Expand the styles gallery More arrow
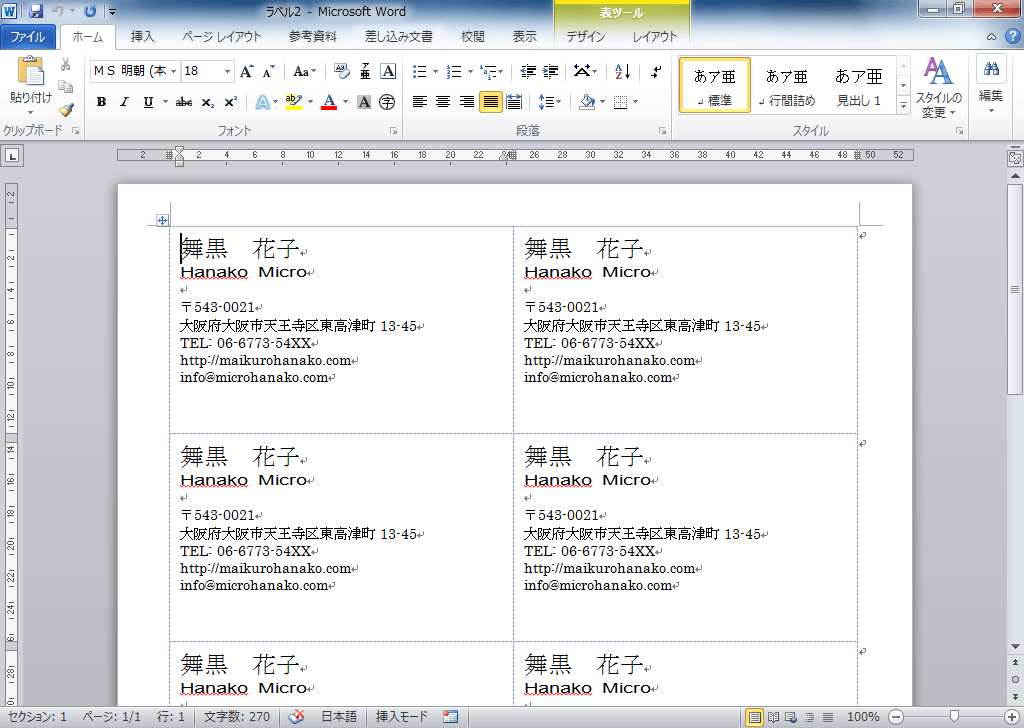Screen dimensions: 1024x728 [x=903, y=104]
